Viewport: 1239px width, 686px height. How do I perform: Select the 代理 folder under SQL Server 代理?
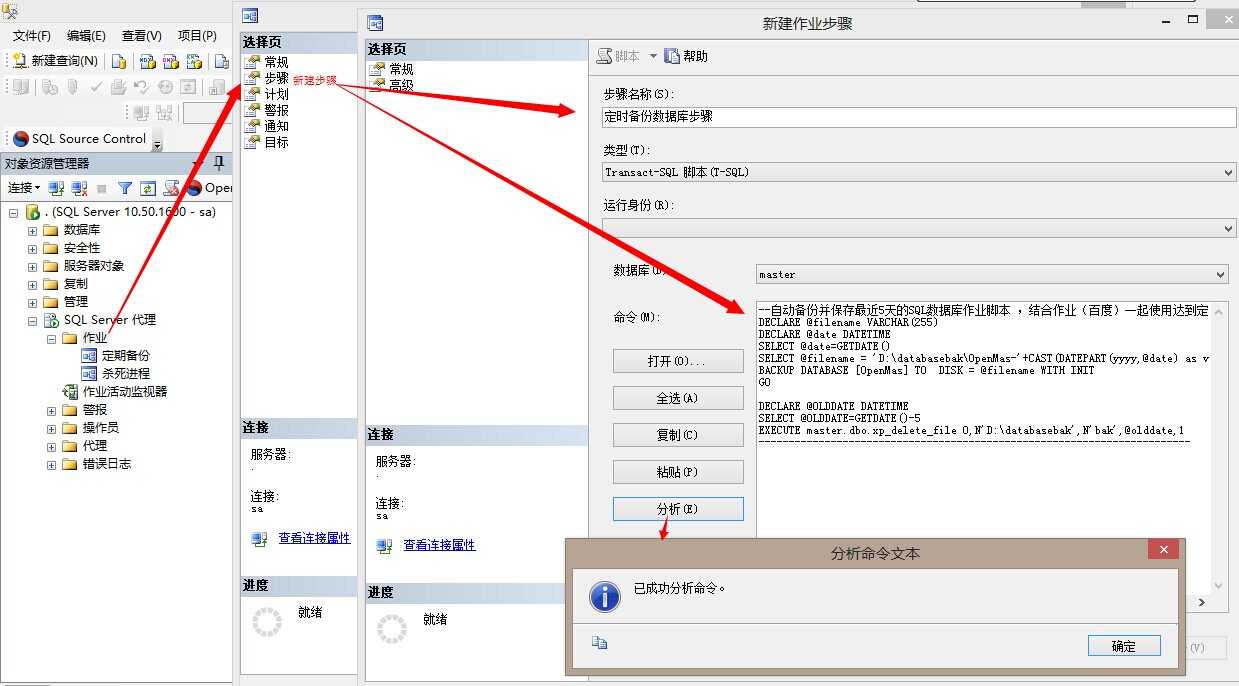click(x=94, y=446)
